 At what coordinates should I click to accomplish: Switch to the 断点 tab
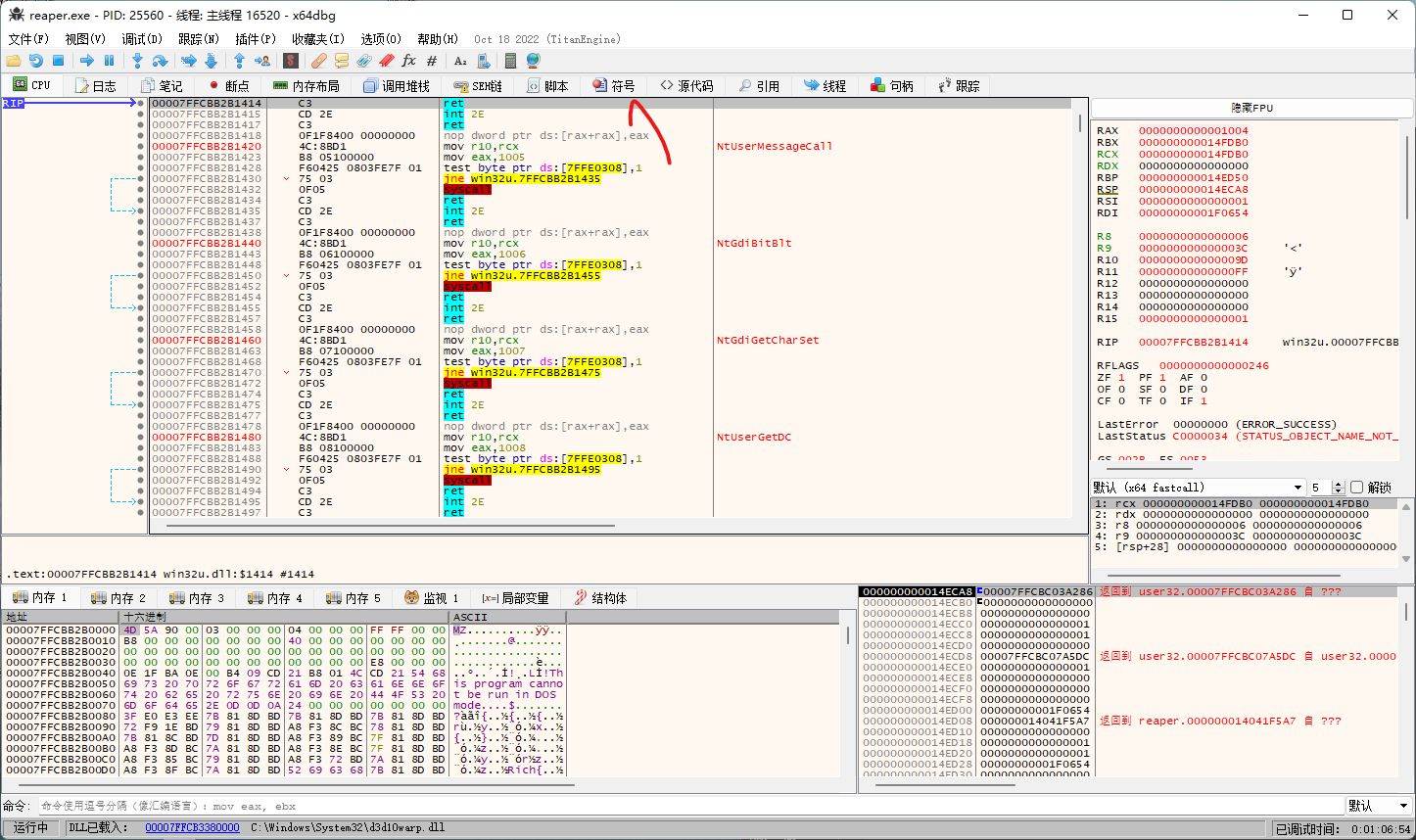(228, 86)
